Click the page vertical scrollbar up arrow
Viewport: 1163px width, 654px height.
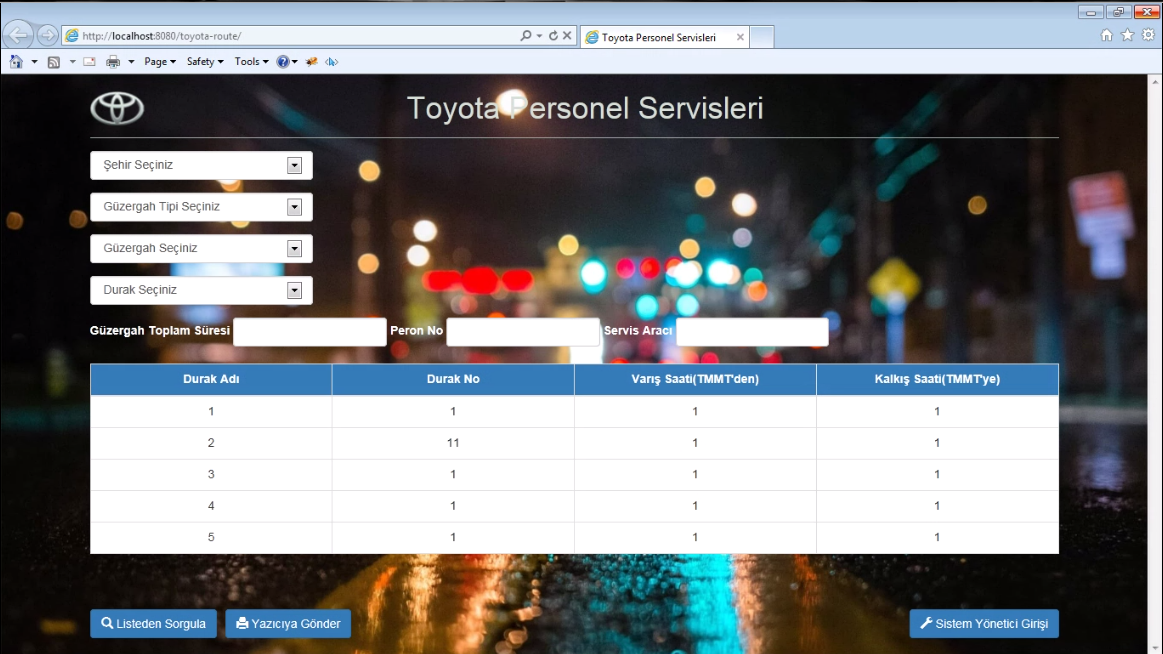(1156, 80)
